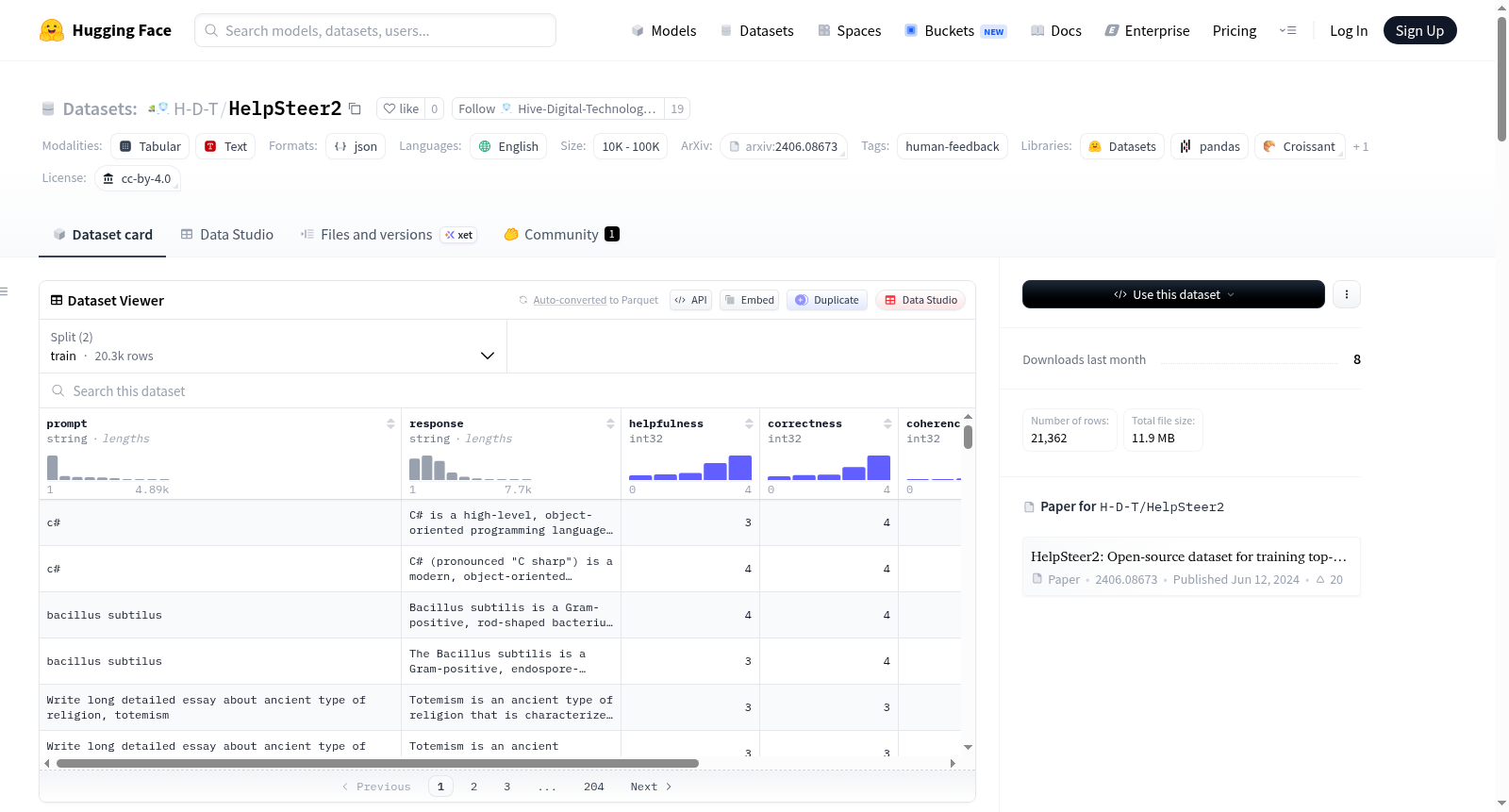The height and width of the screenshot is (812, 1509).
Task: Open the HelpSteer2 paper card title
Action: coord(1188,556)
